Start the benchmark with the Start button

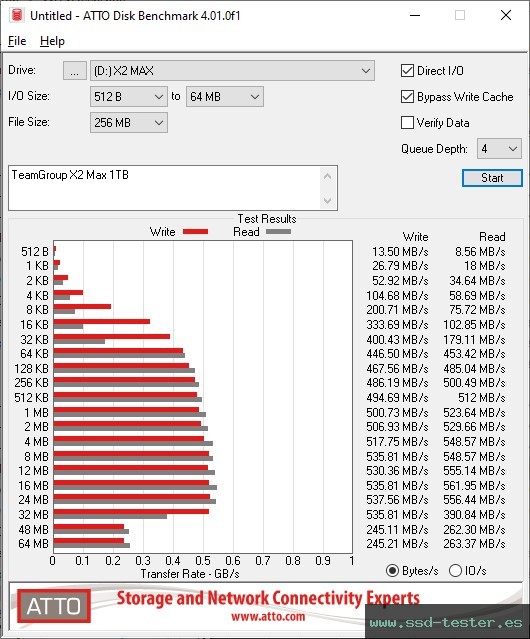tap(492, 178)
